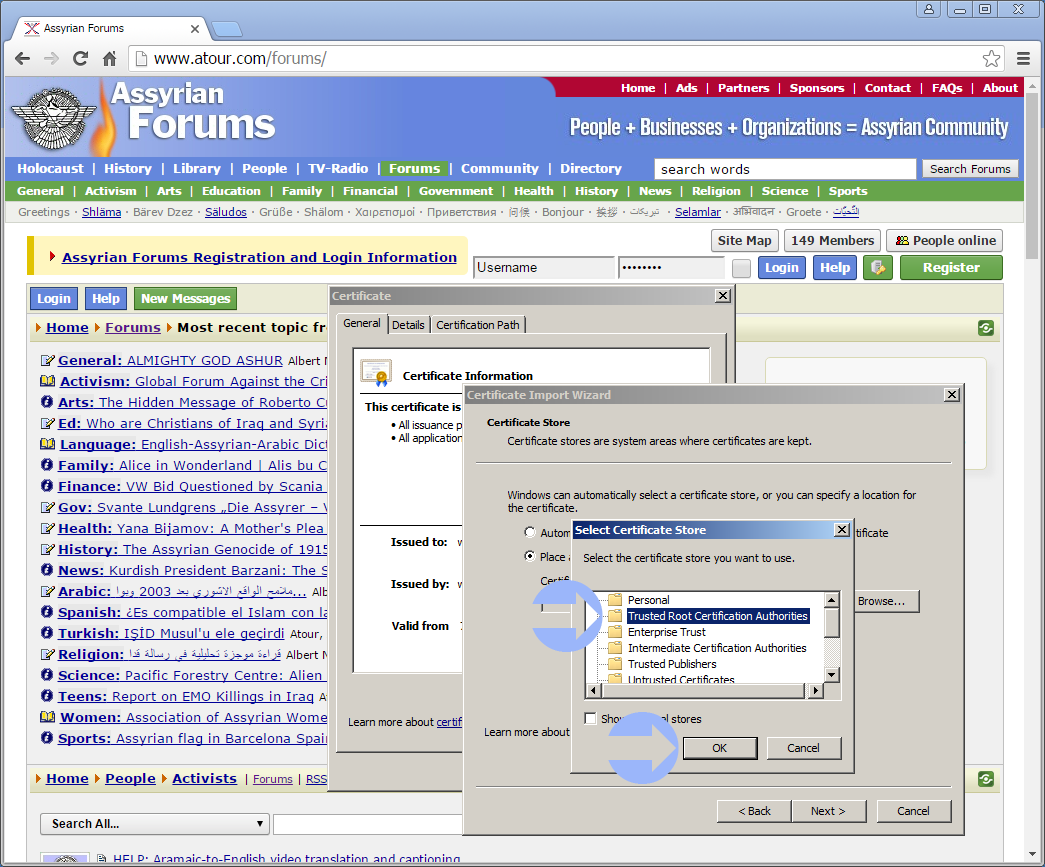1045x867 pixels.
Task: Click Site Map button
Action: (744, 241)
